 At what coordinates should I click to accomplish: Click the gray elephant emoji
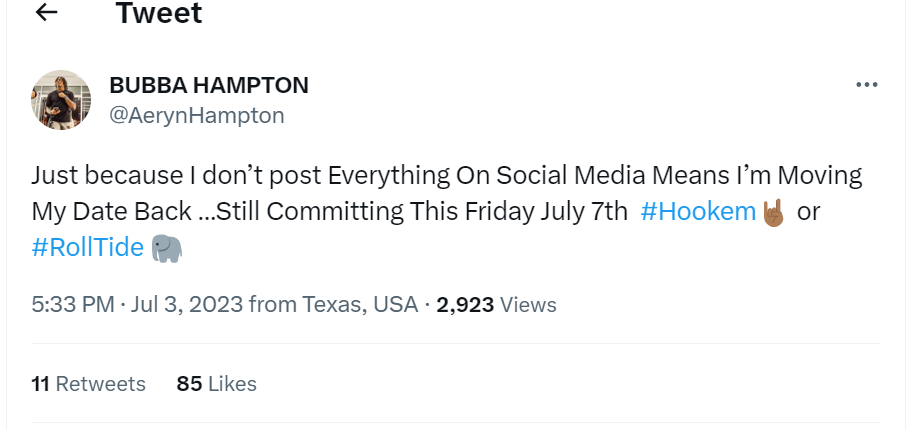(167, 248)
